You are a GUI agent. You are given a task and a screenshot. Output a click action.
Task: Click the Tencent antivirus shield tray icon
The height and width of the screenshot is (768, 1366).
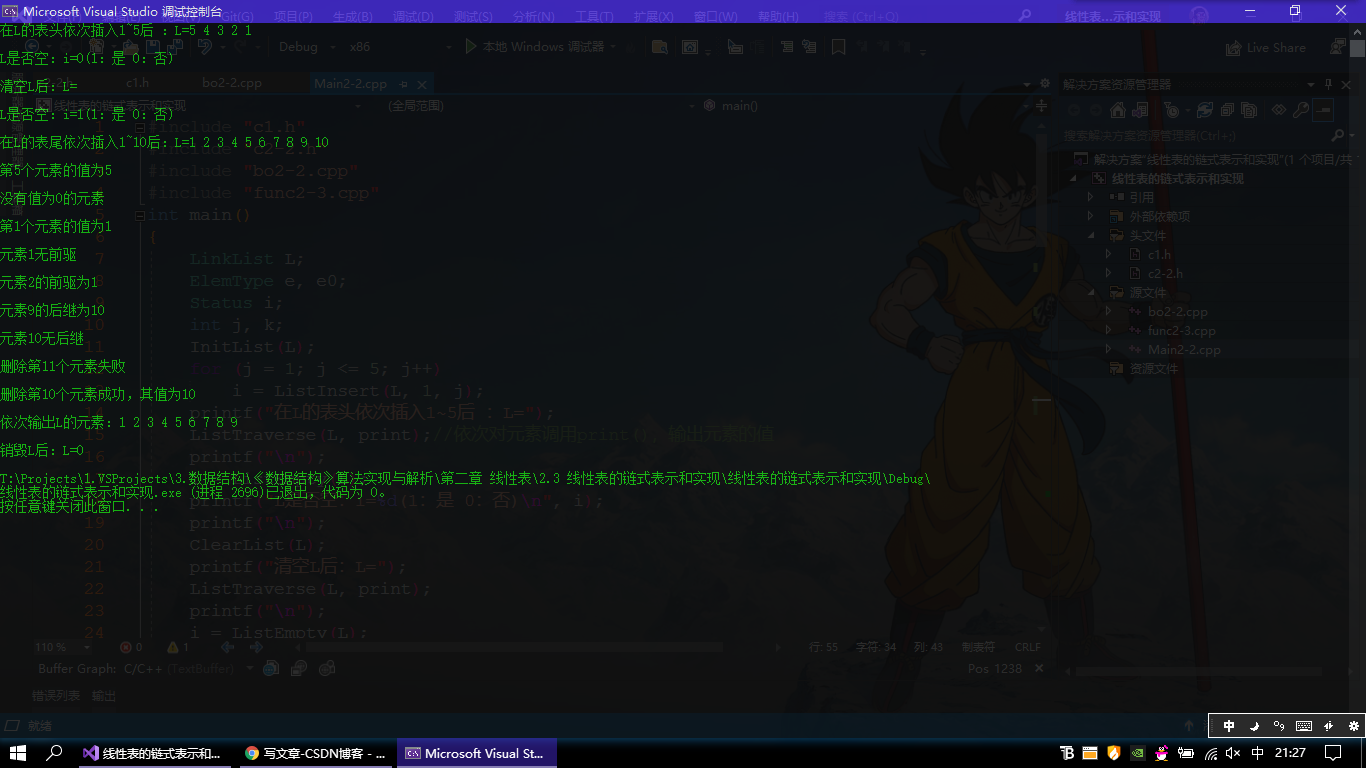1114,753
